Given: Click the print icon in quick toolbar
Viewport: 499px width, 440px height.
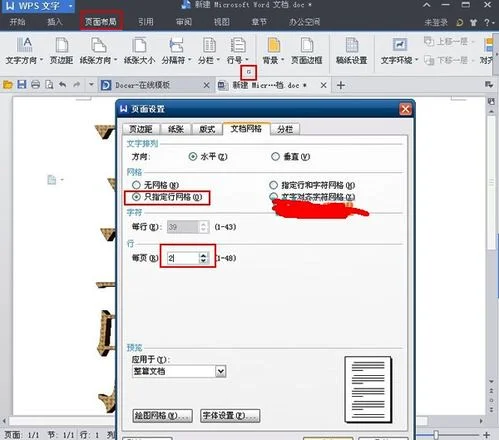Looking at the screenshot, I should (x=35, y=85).
